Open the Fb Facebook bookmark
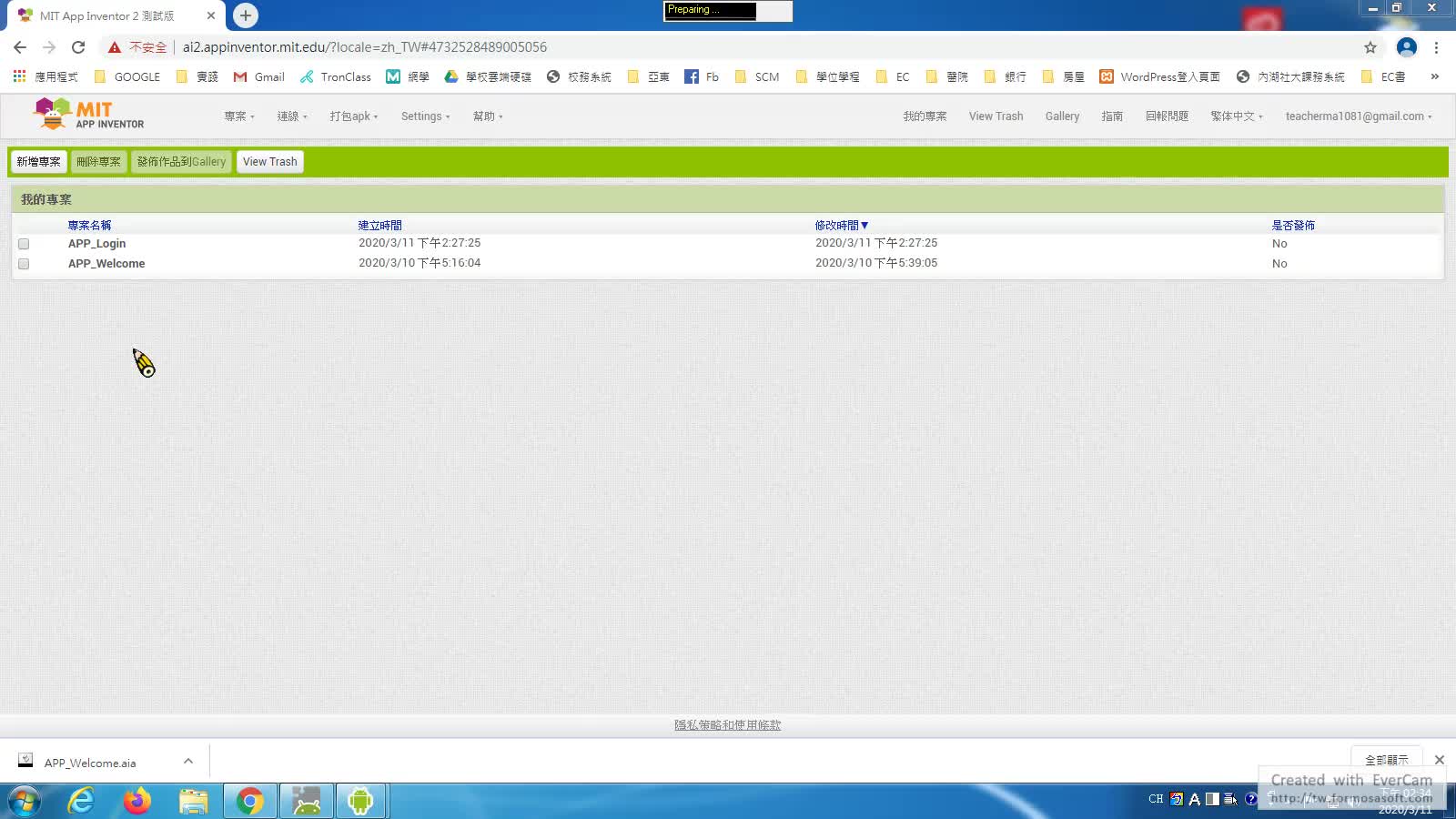 702,76
